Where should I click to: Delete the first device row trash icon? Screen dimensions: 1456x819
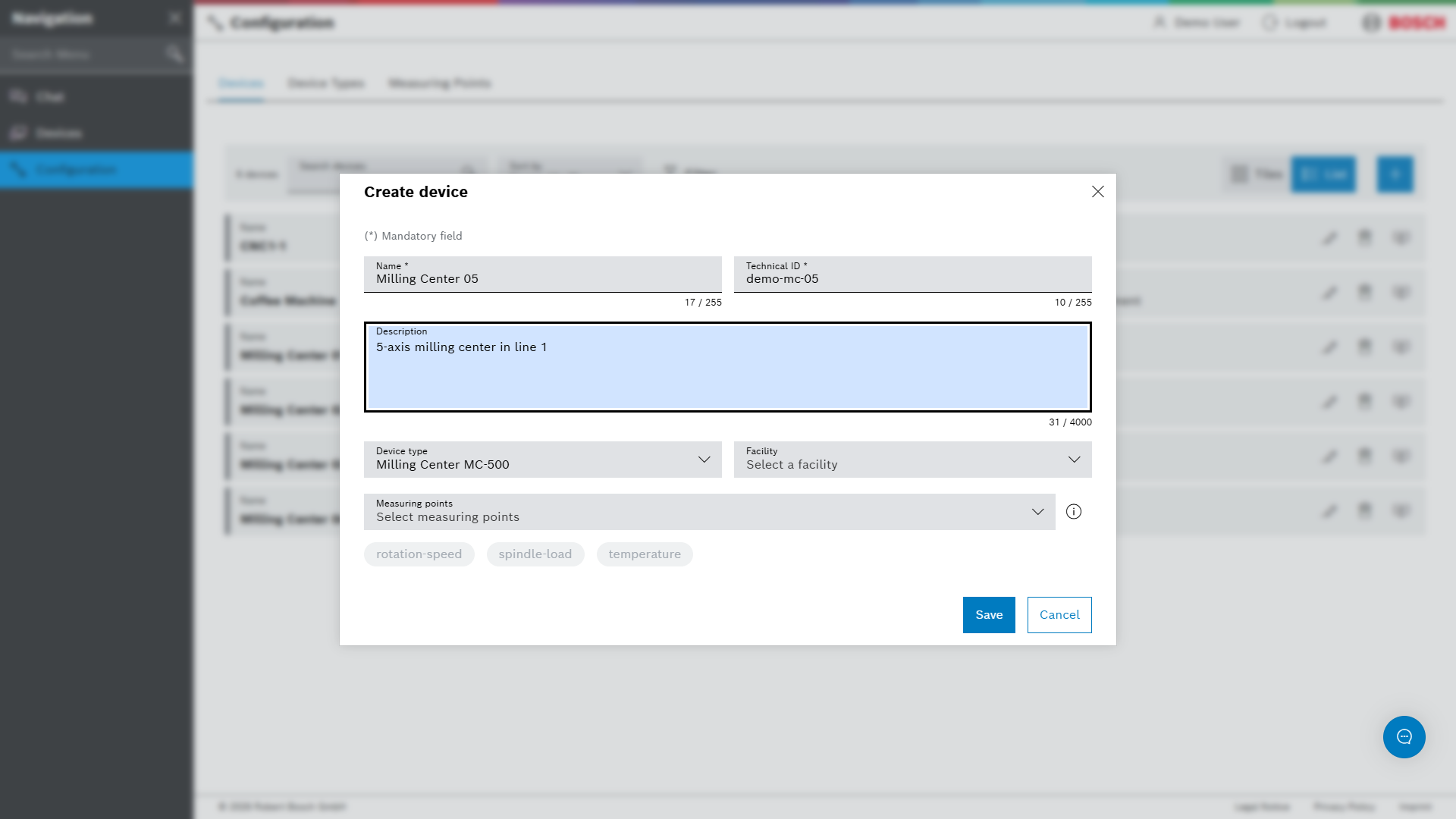pos(1365,238)
